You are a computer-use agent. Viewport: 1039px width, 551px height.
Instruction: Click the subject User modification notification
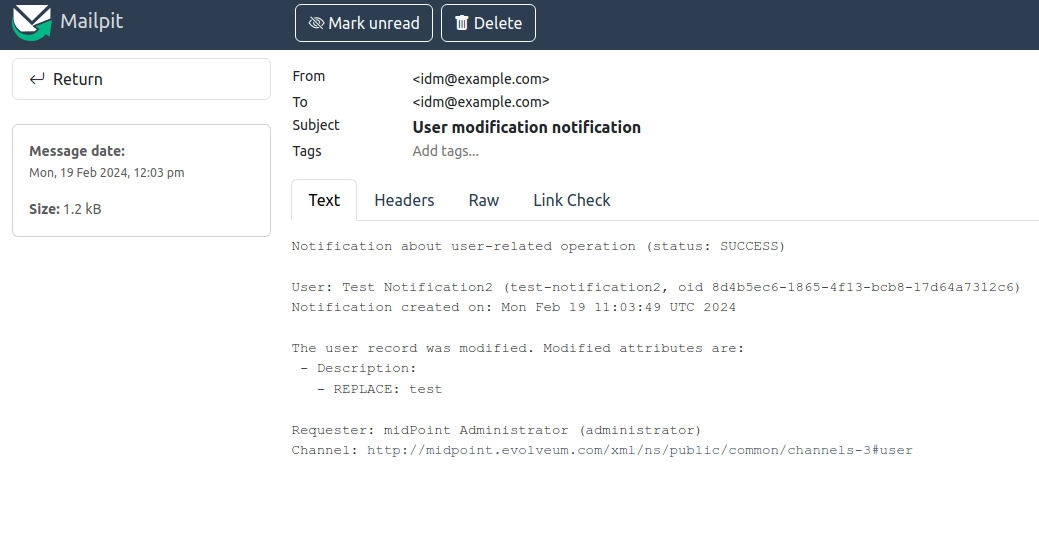526,127
